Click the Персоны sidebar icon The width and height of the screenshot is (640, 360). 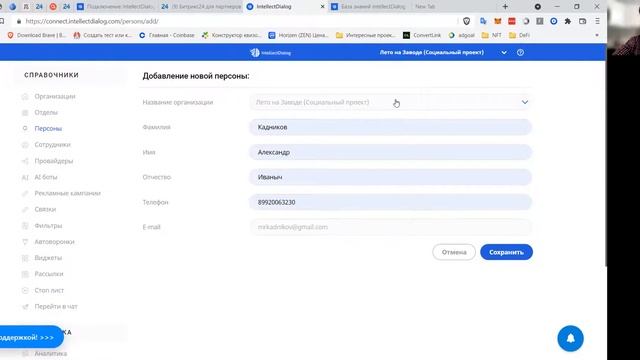pos(25,129)
